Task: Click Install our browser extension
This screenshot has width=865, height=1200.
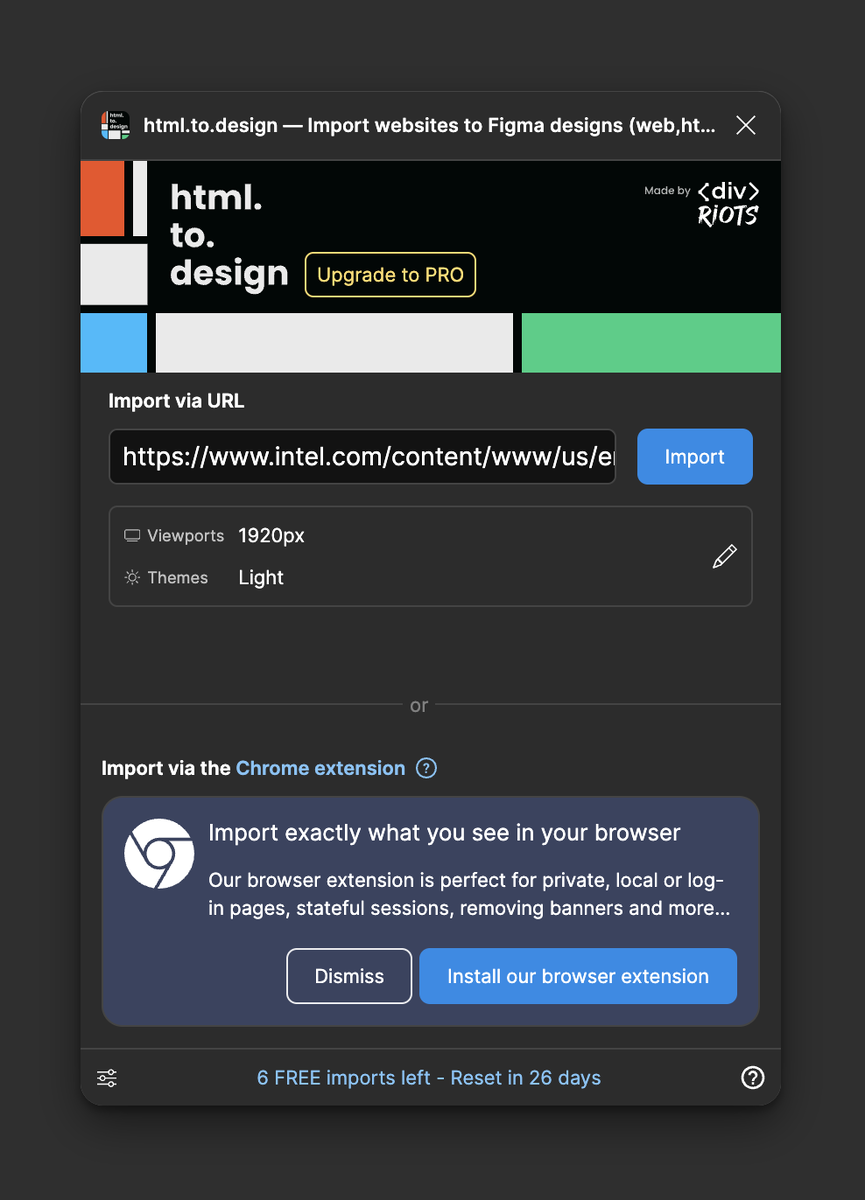Action: (x=577, y=976)
